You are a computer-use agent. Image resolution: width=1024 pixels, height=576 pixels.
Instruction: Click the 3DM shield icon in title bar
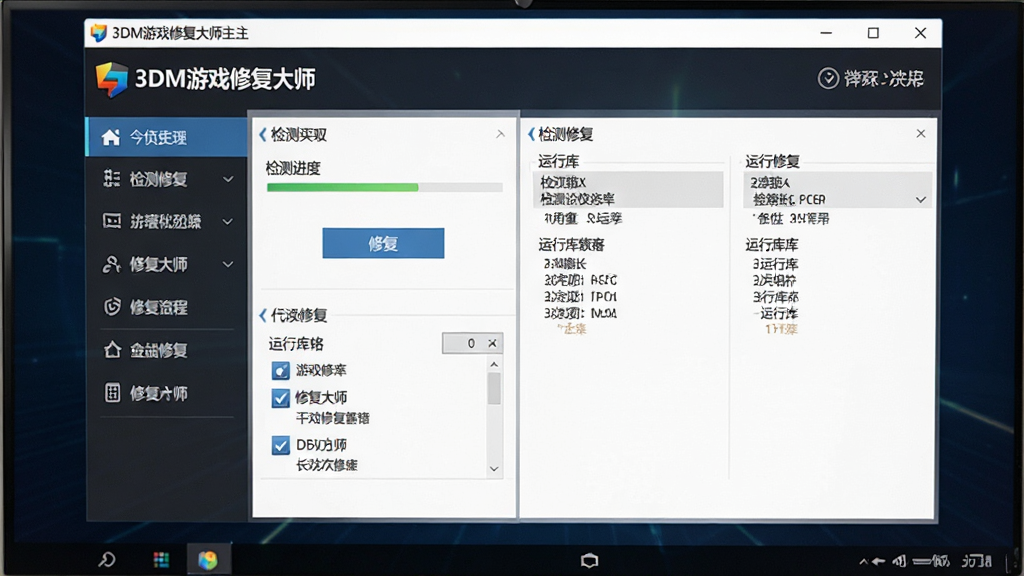(99, 33)
